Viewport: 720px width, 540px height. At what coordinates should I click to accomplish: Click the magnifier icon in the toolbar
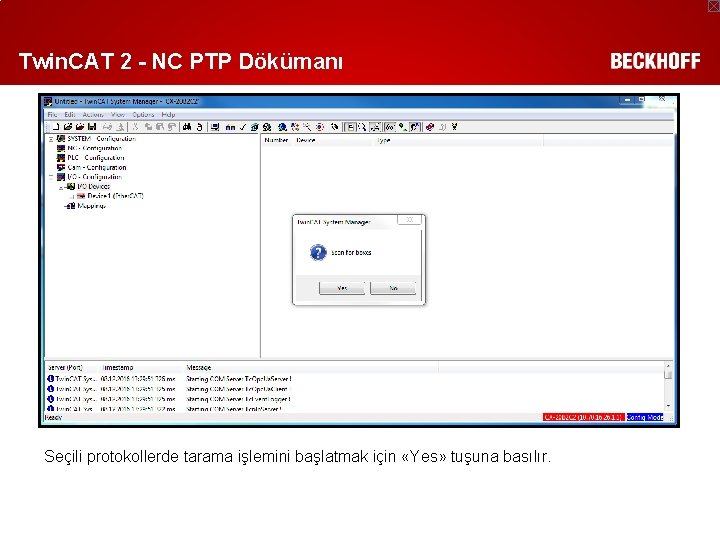pyautogui.click(x=362, y=127)
